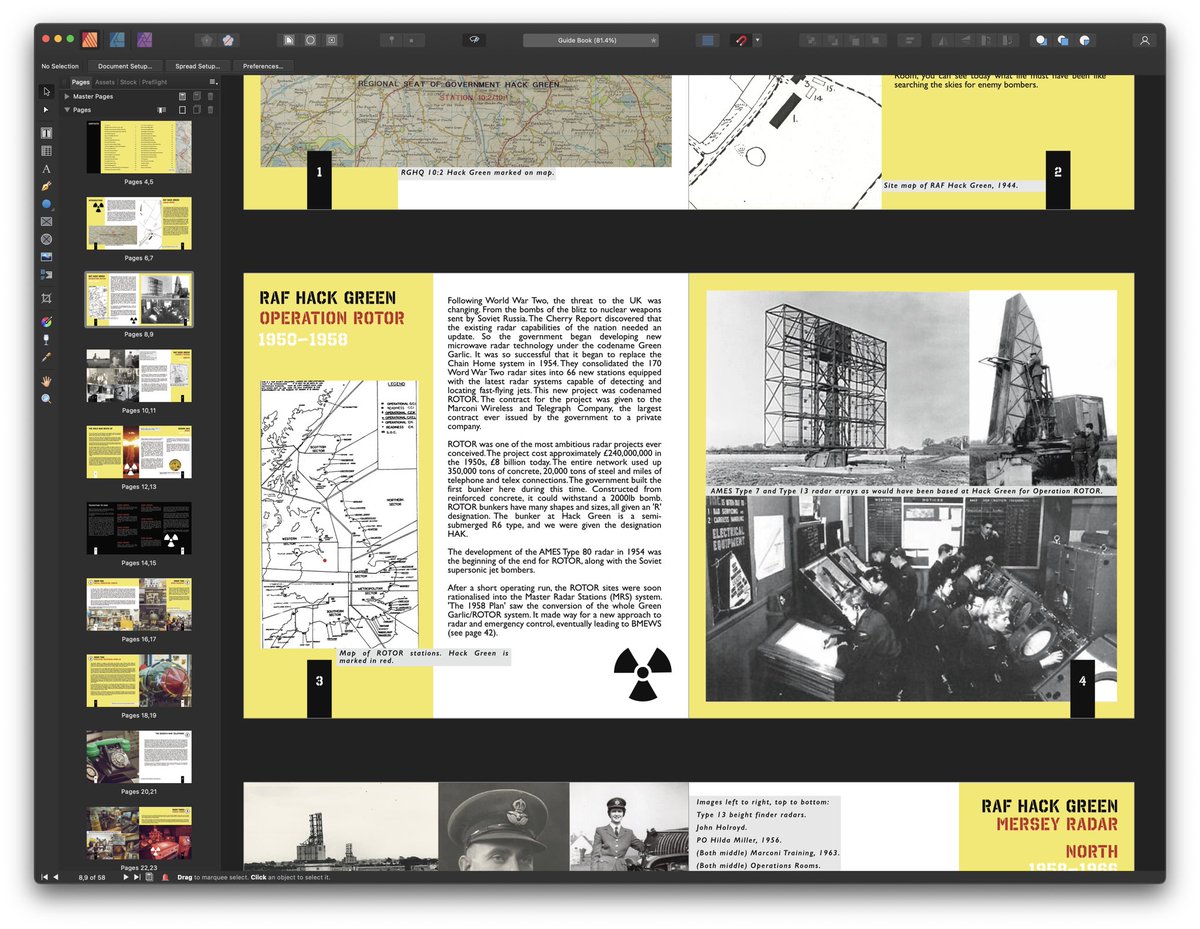1200x929 pixels.
Task: Open the Preferences button
Action: 262,66
